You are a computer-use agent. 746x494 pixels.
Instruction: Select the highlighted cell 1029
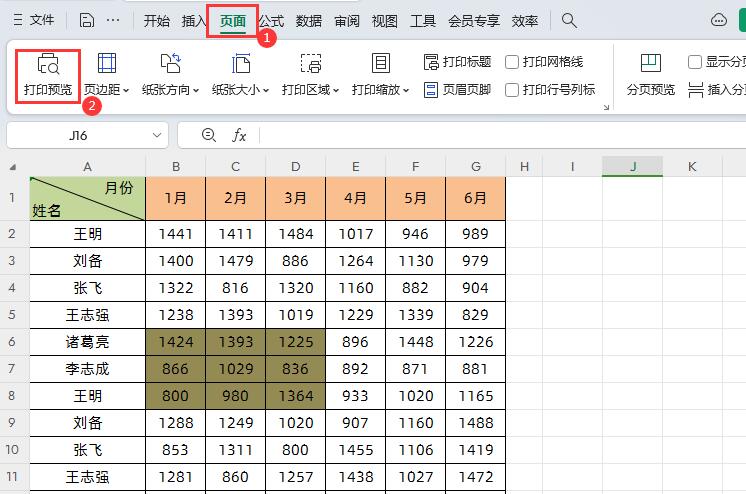236,369
